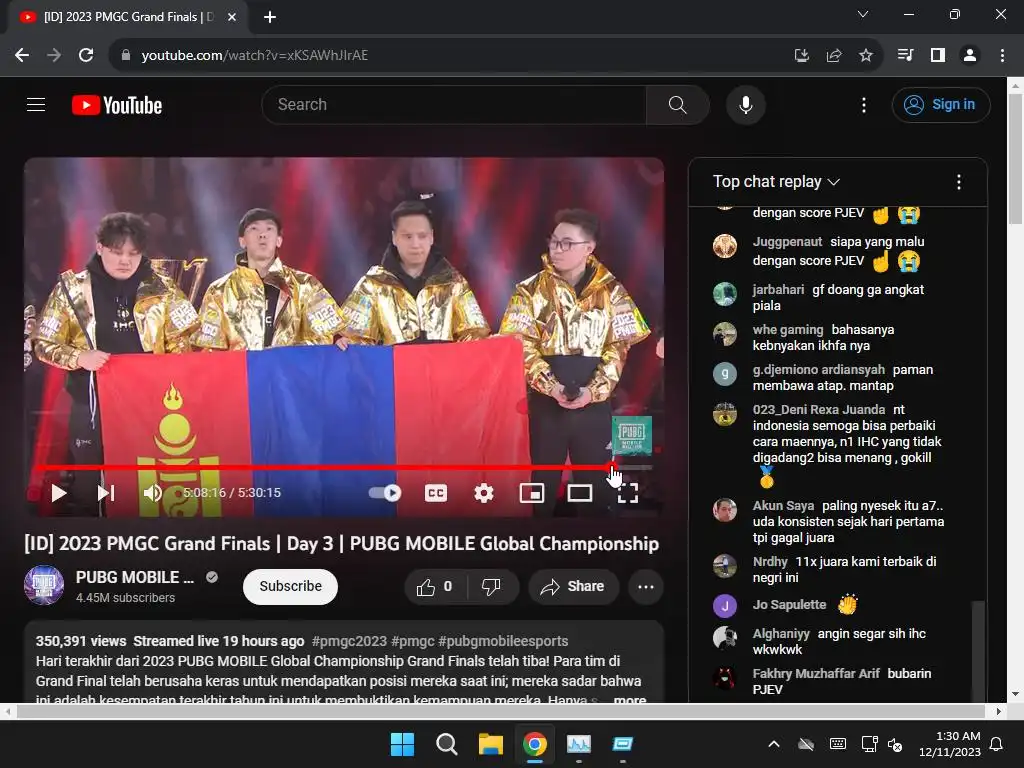Click the search magnifier button
Viewport: 1024px width, 768px height.
coord(677,104)
